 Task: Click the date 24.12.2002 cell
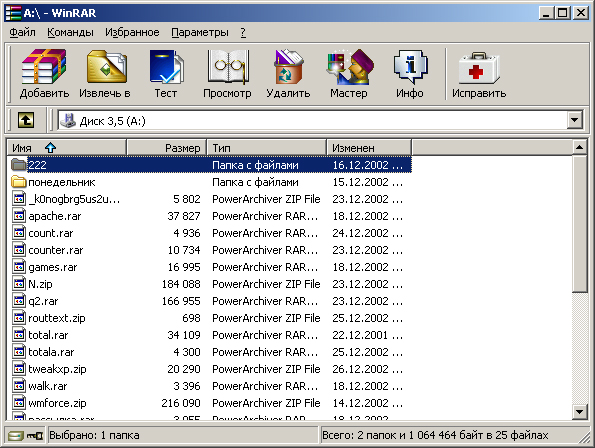pyautogui.click(x=367, y=233)
